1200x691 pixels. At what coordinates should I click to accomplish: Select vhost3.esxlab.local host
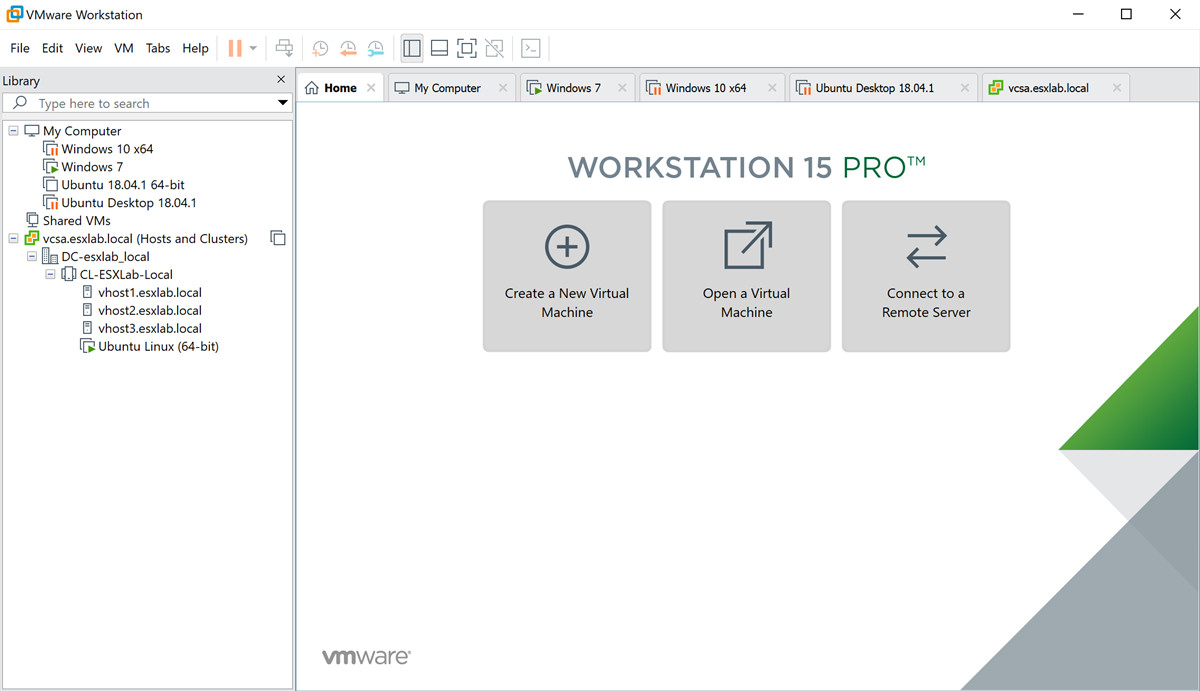click(150, 329)
